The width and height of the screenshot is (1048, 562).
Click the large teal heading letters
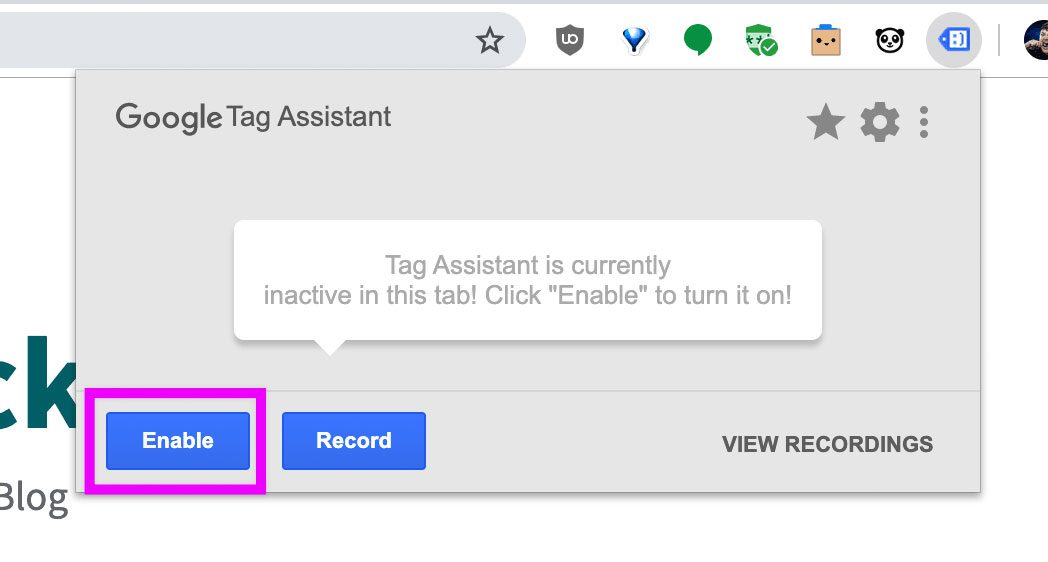37,383
